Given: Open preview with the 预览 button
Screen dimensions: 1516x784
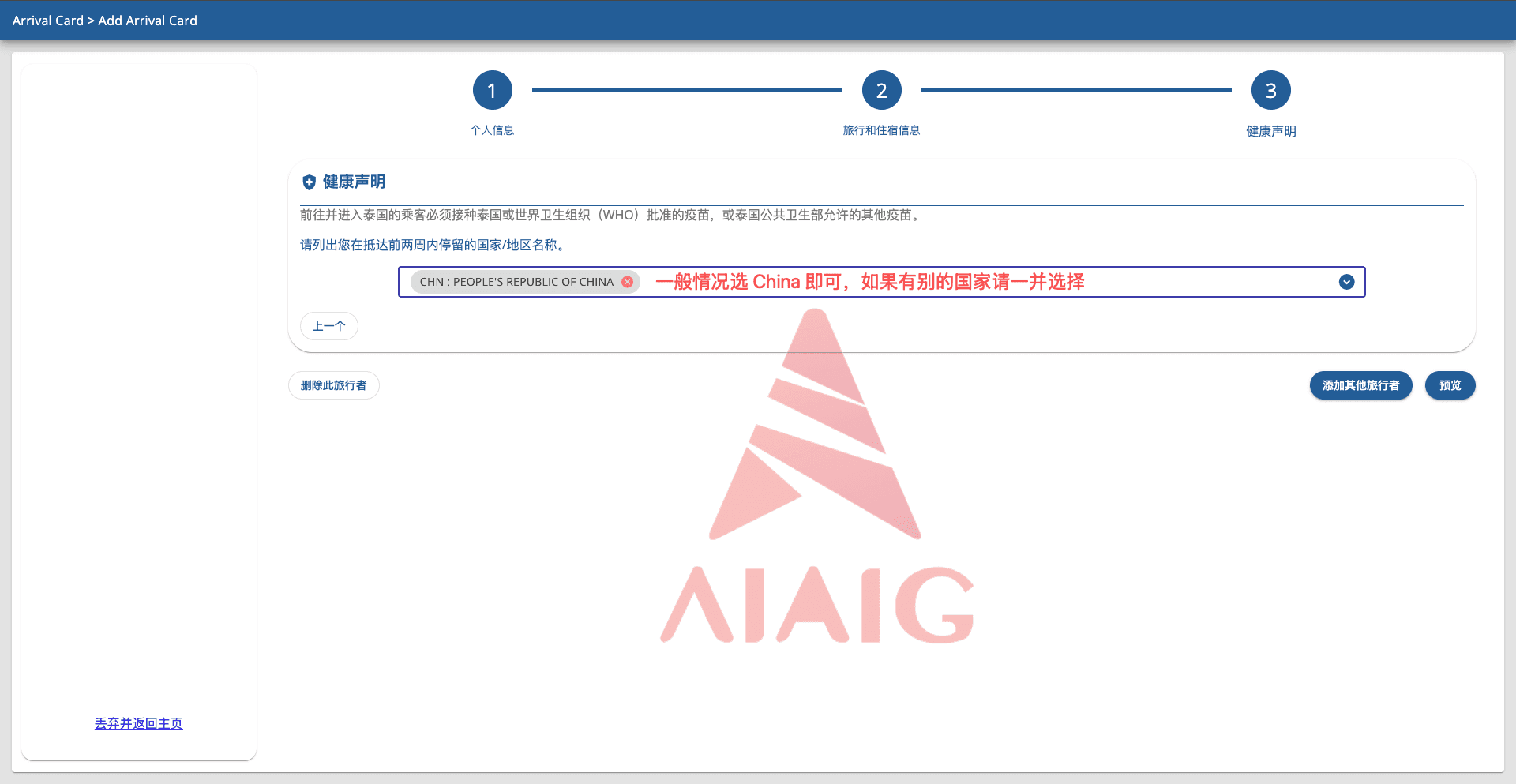Looking at the screenshot, I should [1450, 385].
